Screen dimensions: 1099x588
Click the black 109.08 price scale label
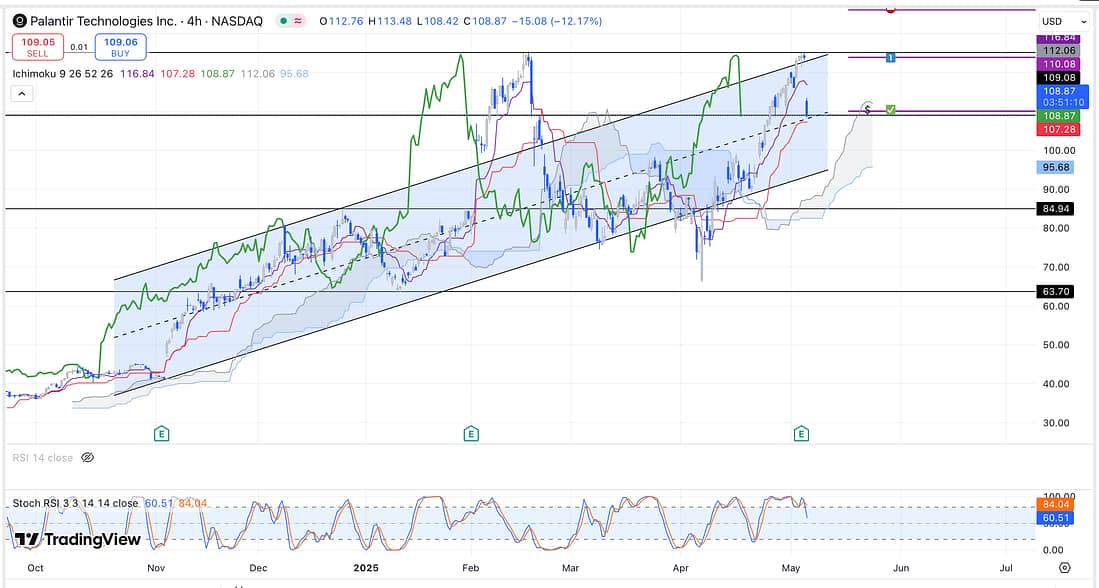(x=1059, y=78)
